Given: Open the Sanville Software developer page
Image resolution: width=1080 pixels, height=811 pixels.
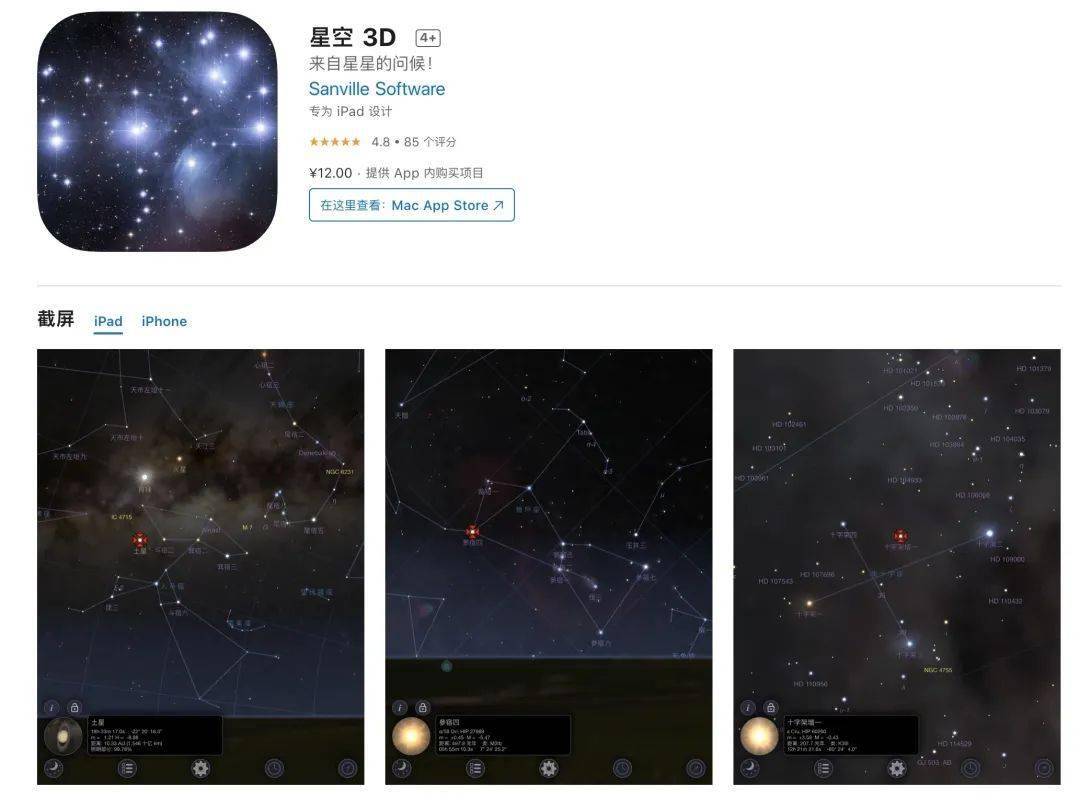Looking at the screenshot, I should (x=377, y=89).
